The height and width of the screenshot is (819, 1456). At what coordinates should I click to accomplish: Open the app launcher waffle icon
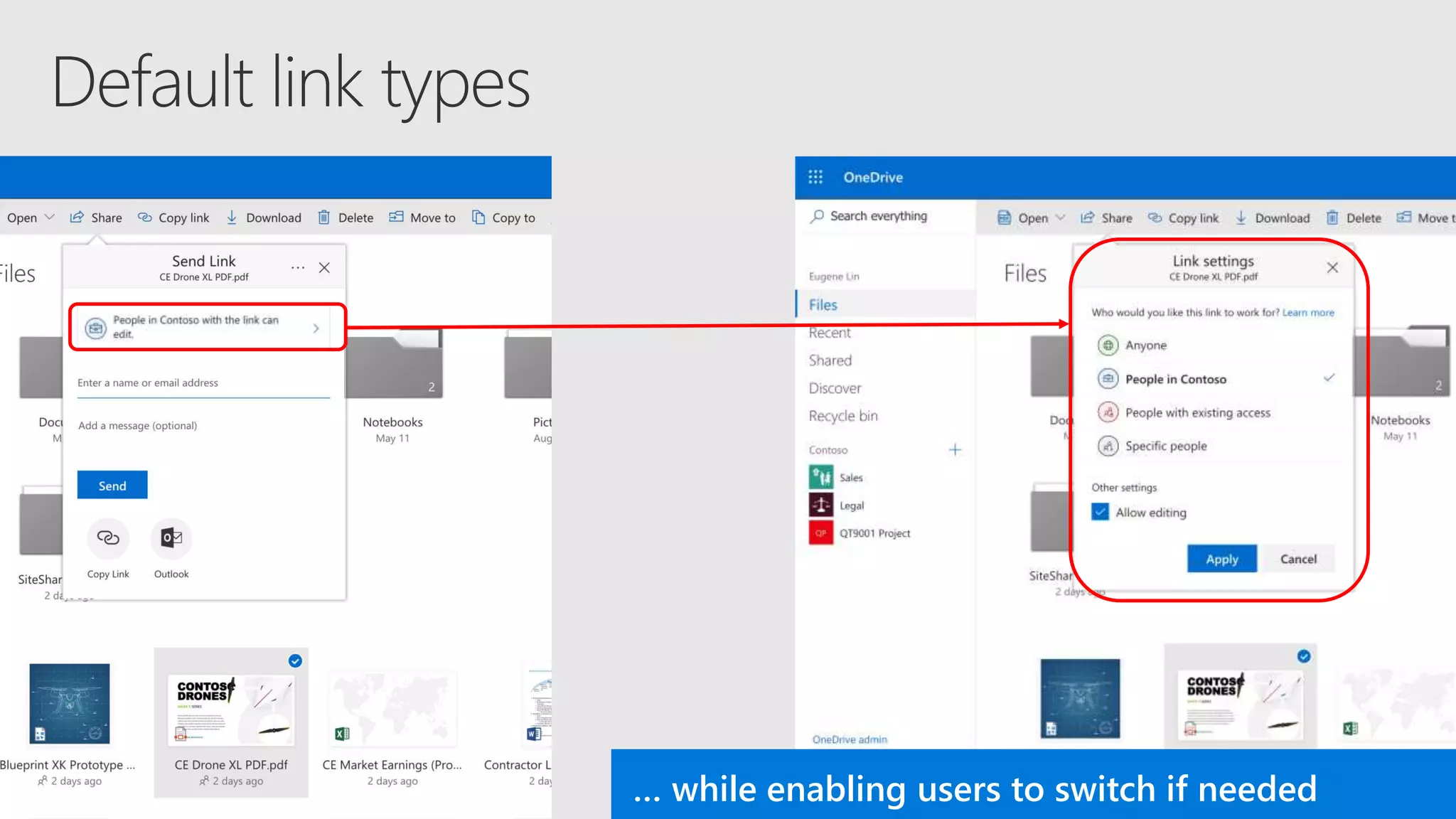click(x=815, y=177)
